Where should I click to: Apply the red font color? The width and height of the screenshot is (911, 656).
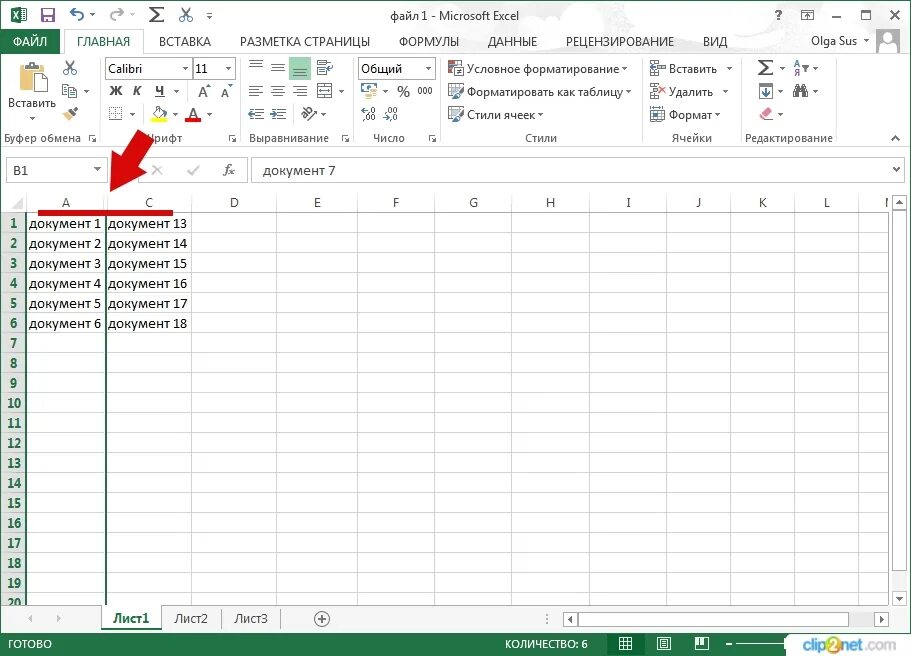click(193, 114)
